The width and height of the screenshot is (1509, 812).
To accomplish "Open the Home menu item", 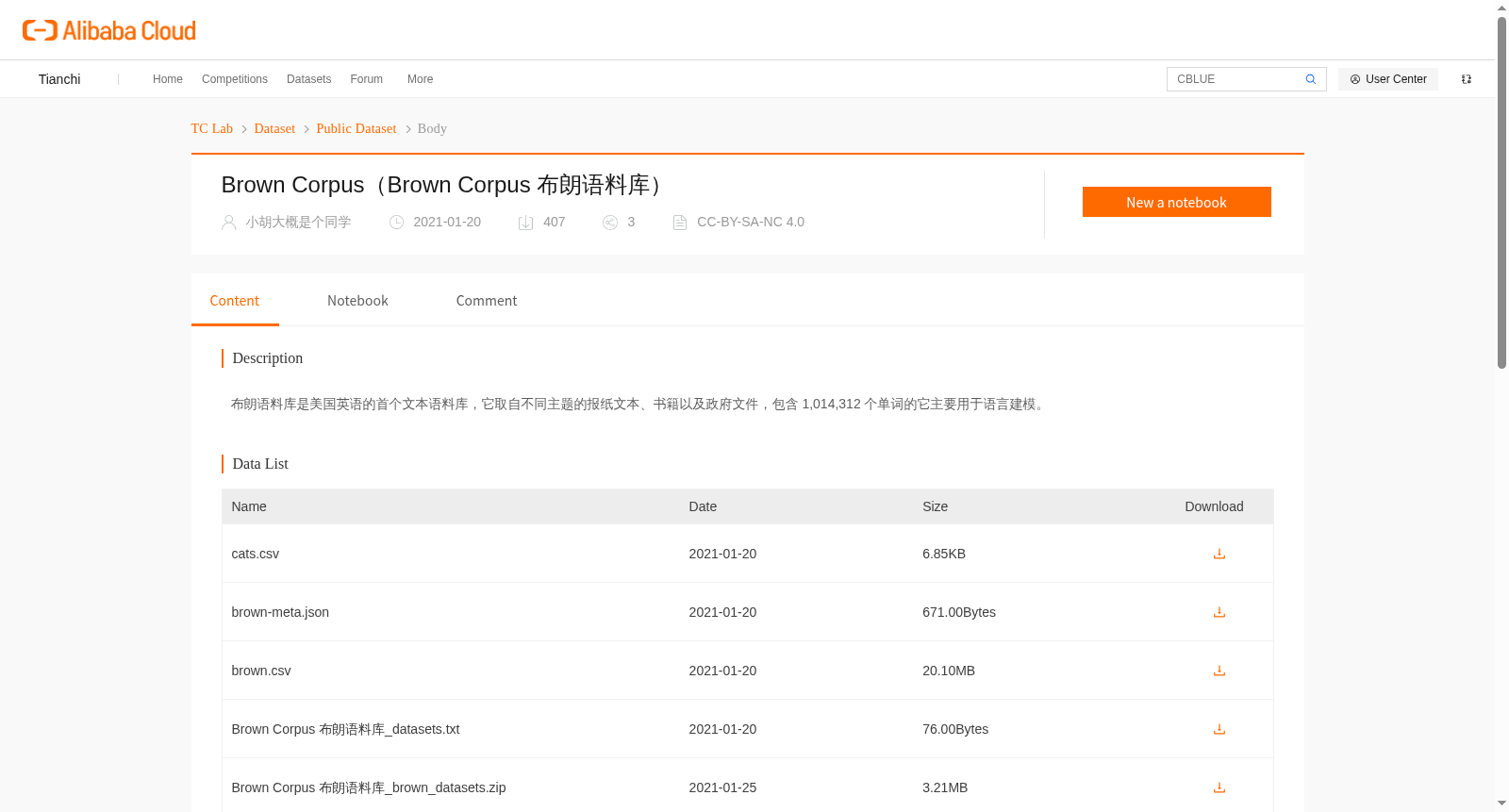I will (x=168, y=79).
